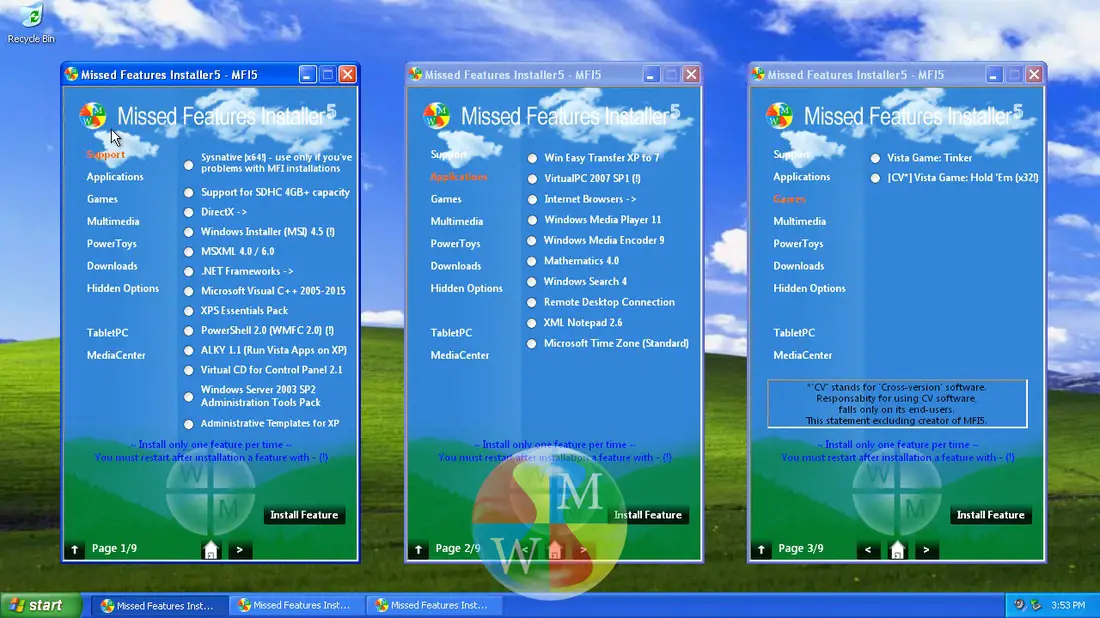Open Applications category in Page 1/9 window
The width and height of the screenshot is (1100, 618).
115,177
